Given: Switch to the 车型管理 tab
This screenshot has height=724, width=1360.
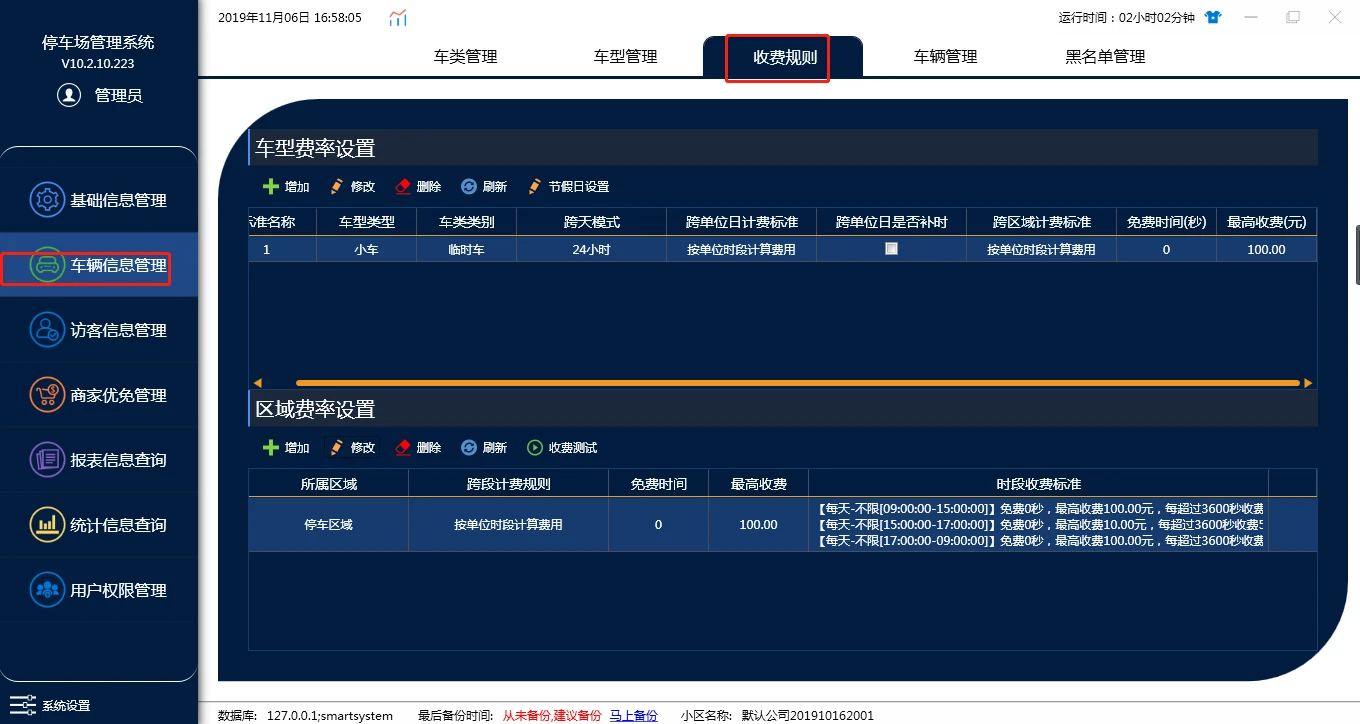Looking at the screenshot, I should (x=625, y=57).
